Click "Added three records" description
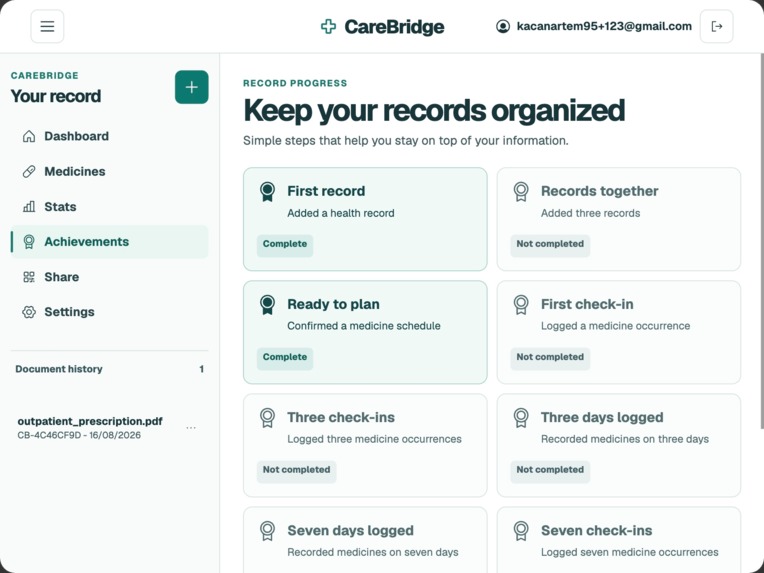This screenshot has height=573, width=764. 591,213
